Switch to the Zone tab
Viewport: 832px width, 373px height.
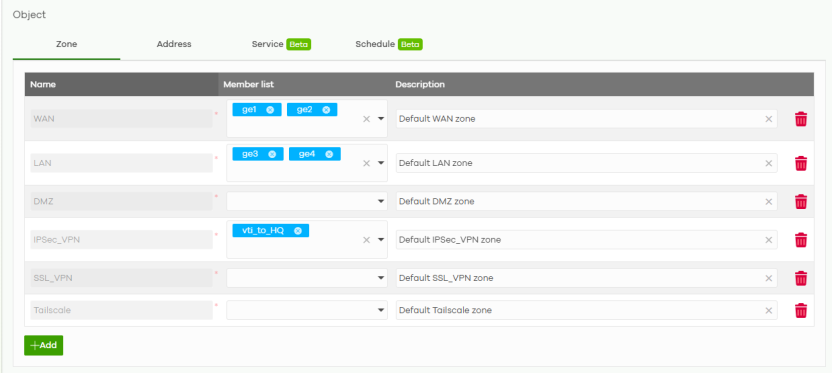pyautogui.click(x=66, y=45)
